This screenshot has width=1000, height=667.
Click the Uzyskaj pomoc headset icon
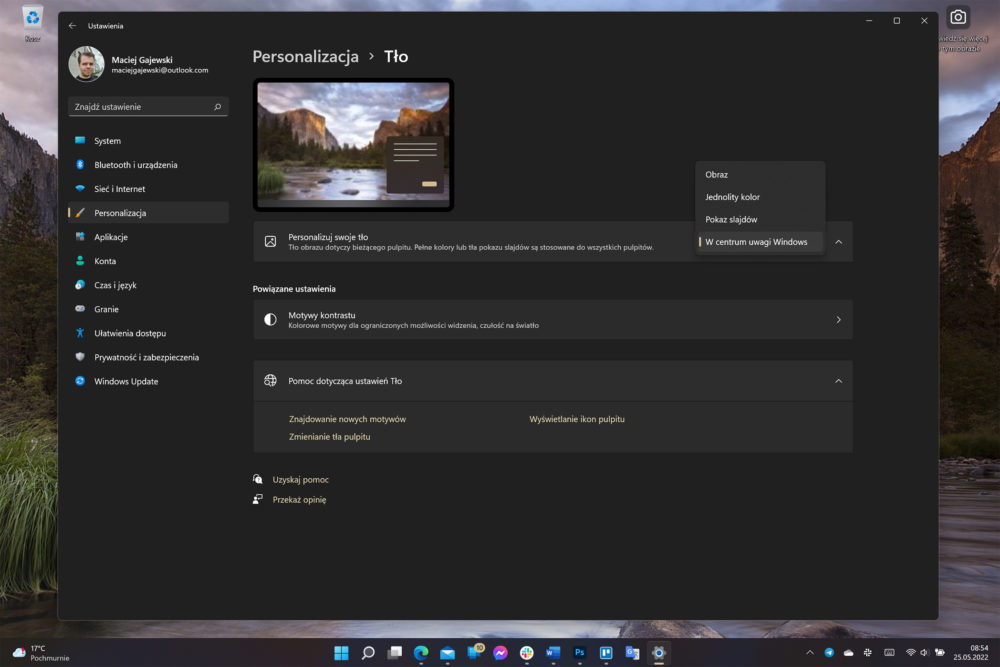point(258,479)
